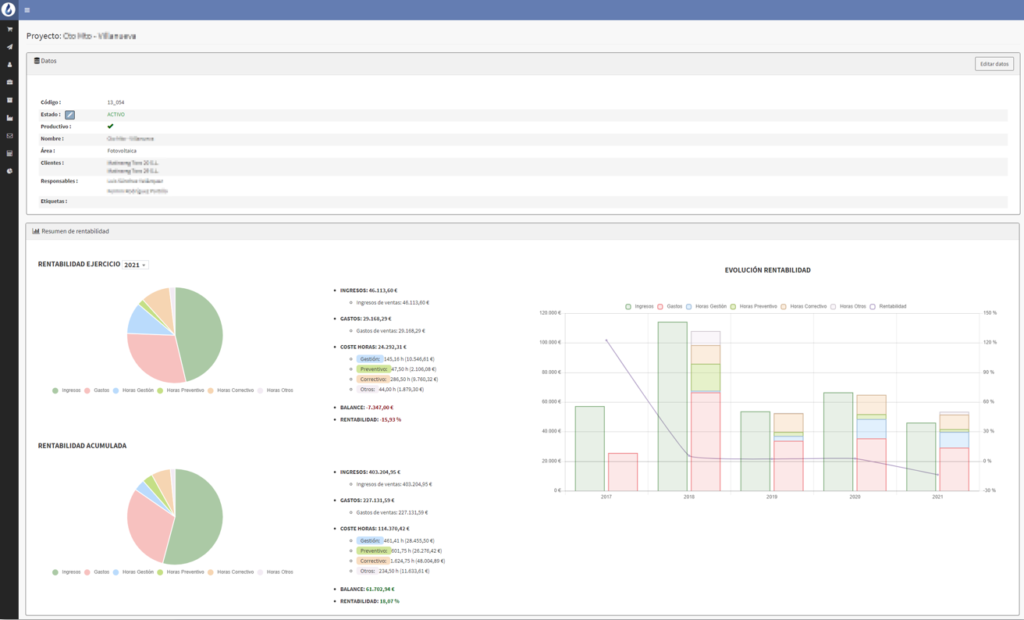Open the factory/industry icon in sidebar
Viewport: 1024px width, 620px height.
point(9,118)
